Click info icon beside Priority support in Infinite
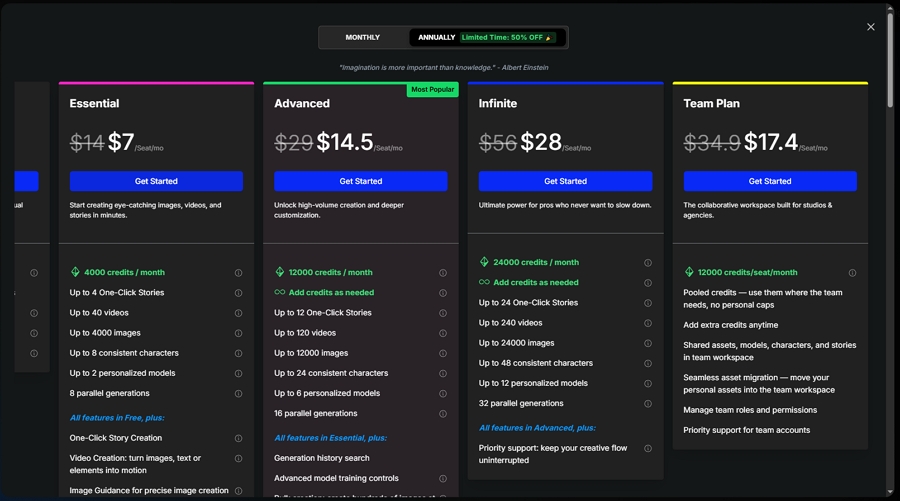900x501 pixels. pos(648,449)
